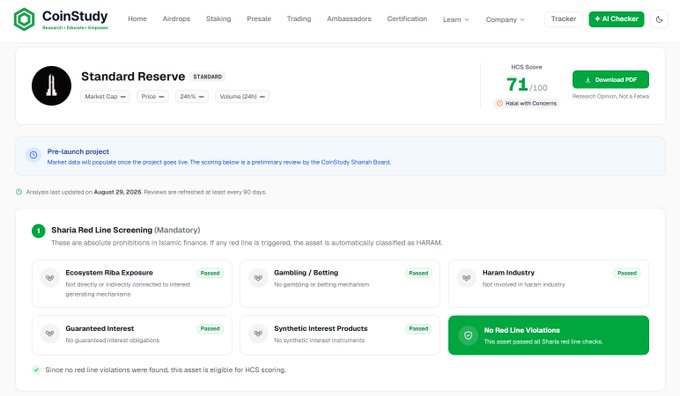Launch the AI Checker
This screenshot has height=396, width=680.
pos(616,19)
